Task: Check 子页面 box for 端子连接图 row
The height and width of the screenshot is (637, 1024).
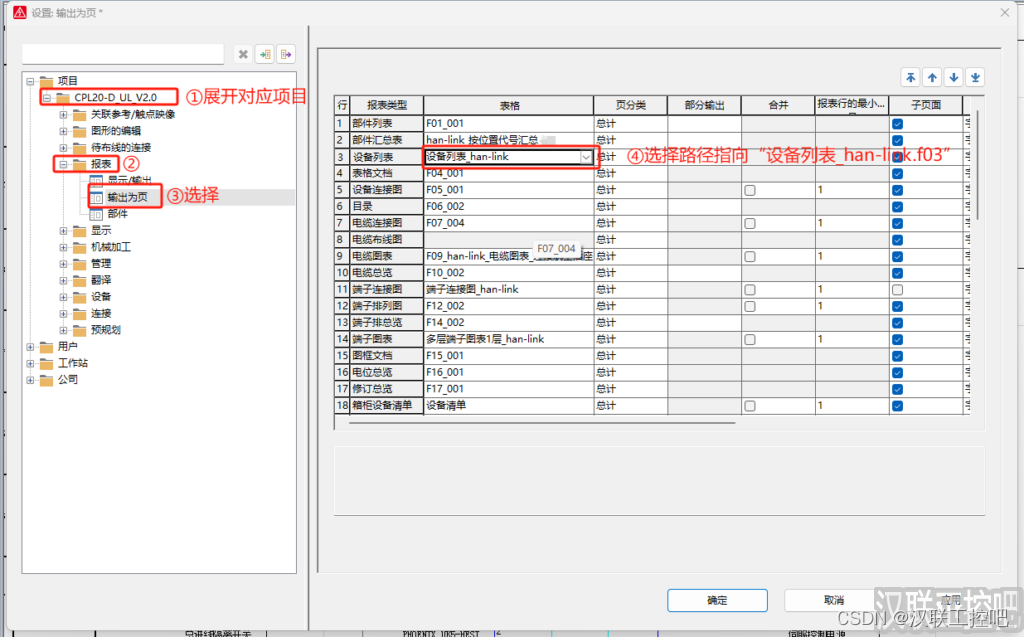Action: [897, 289]
